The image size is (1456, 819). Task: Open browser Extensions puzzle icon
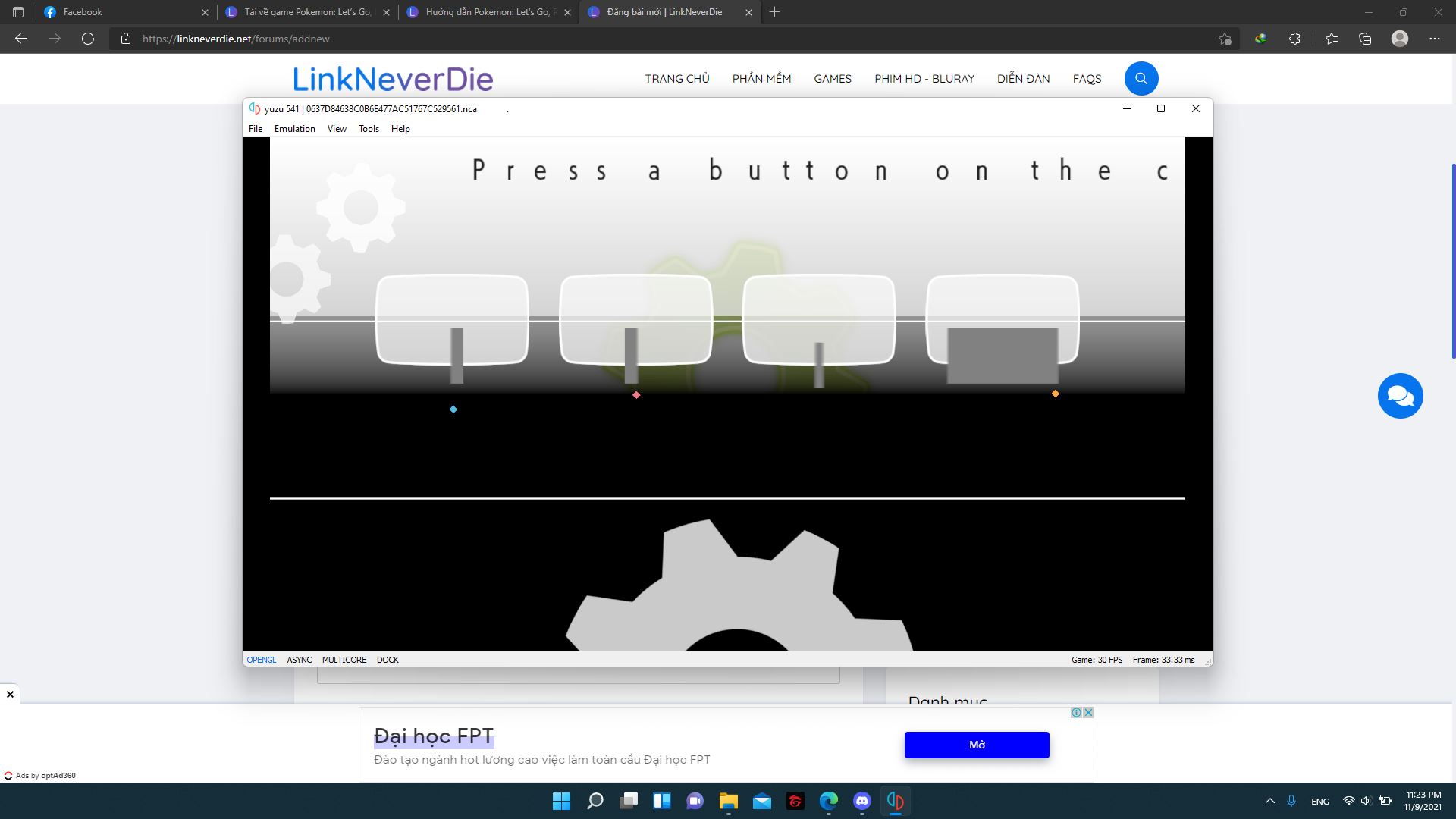pos(1294,39)
